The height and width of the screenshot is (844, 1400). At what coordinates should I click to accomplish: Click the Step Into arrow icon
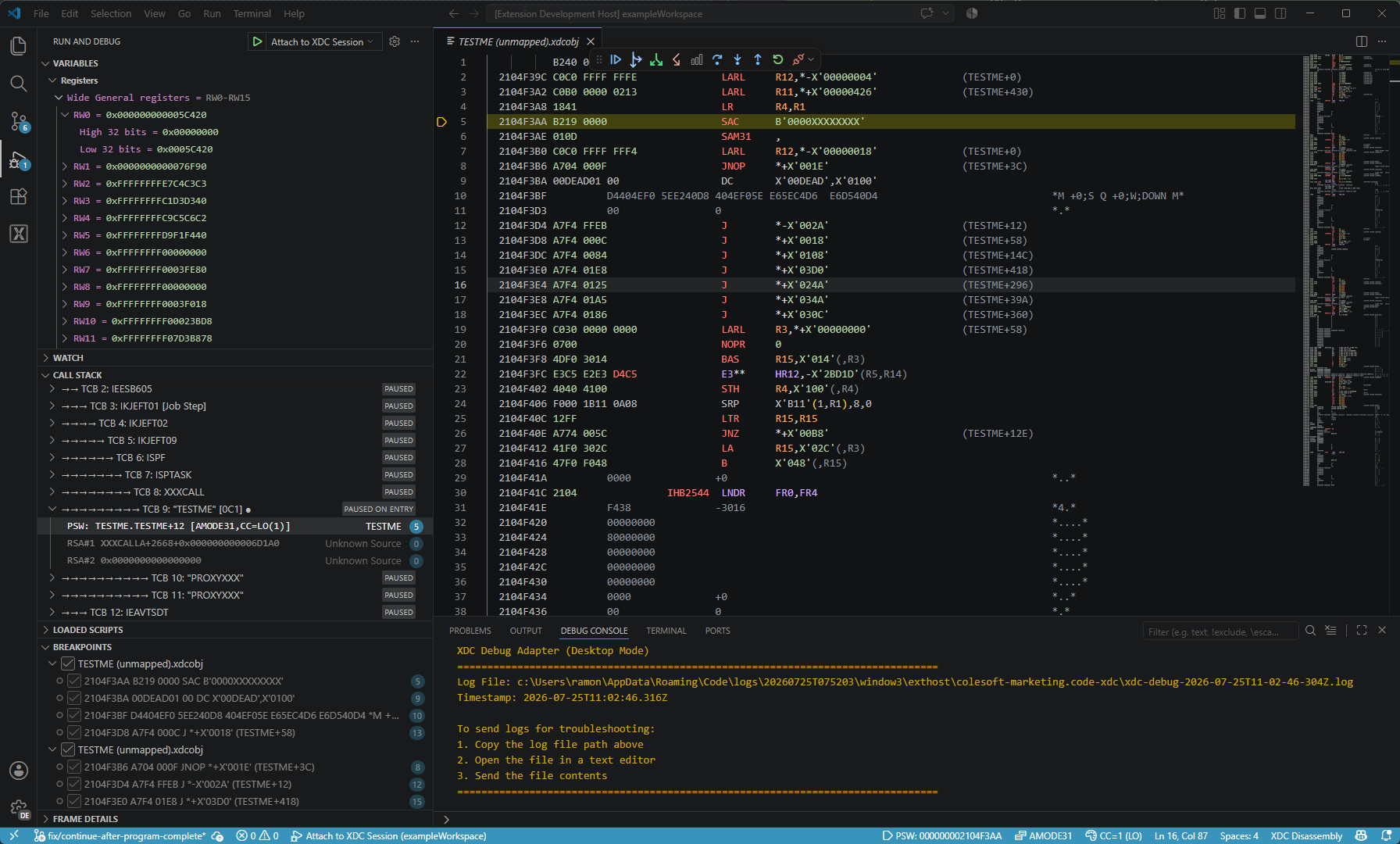tap(737, 59)
